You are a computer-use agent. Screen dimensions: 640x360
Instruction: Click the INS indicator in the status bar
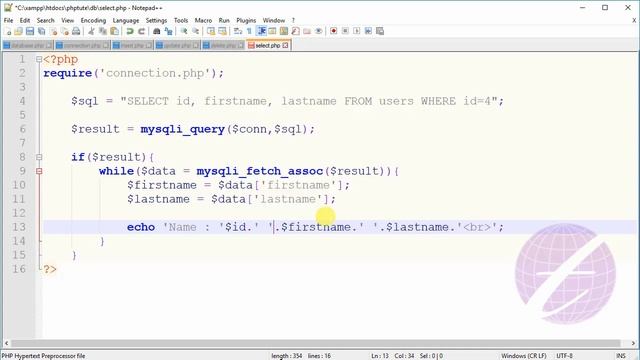(621, 356)
